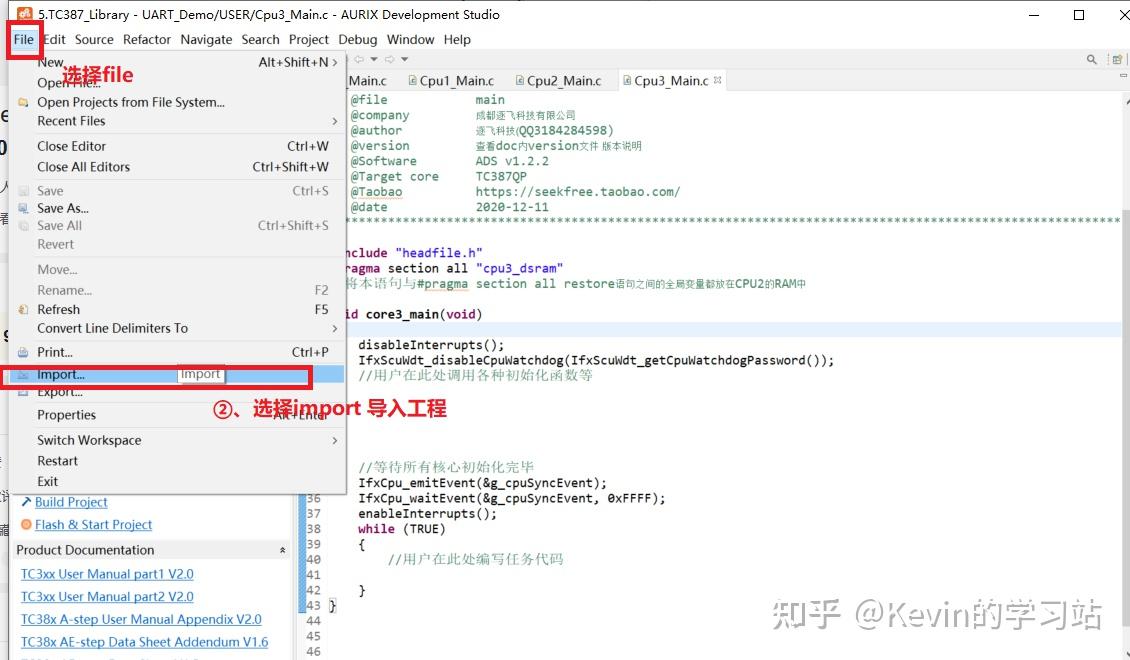Open Search via the magnifier icon

pyautogui.click(x=1091, y=60)
